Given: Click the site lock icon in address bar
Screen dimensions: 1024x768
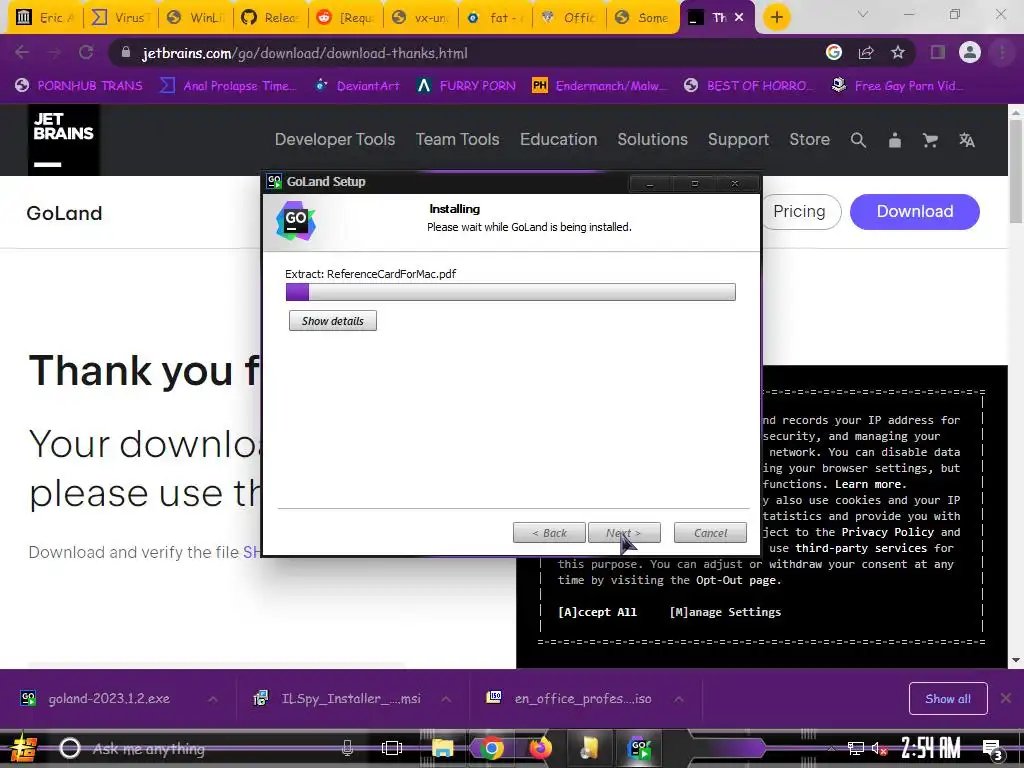Looking at the screenshot, I should 126,53.
